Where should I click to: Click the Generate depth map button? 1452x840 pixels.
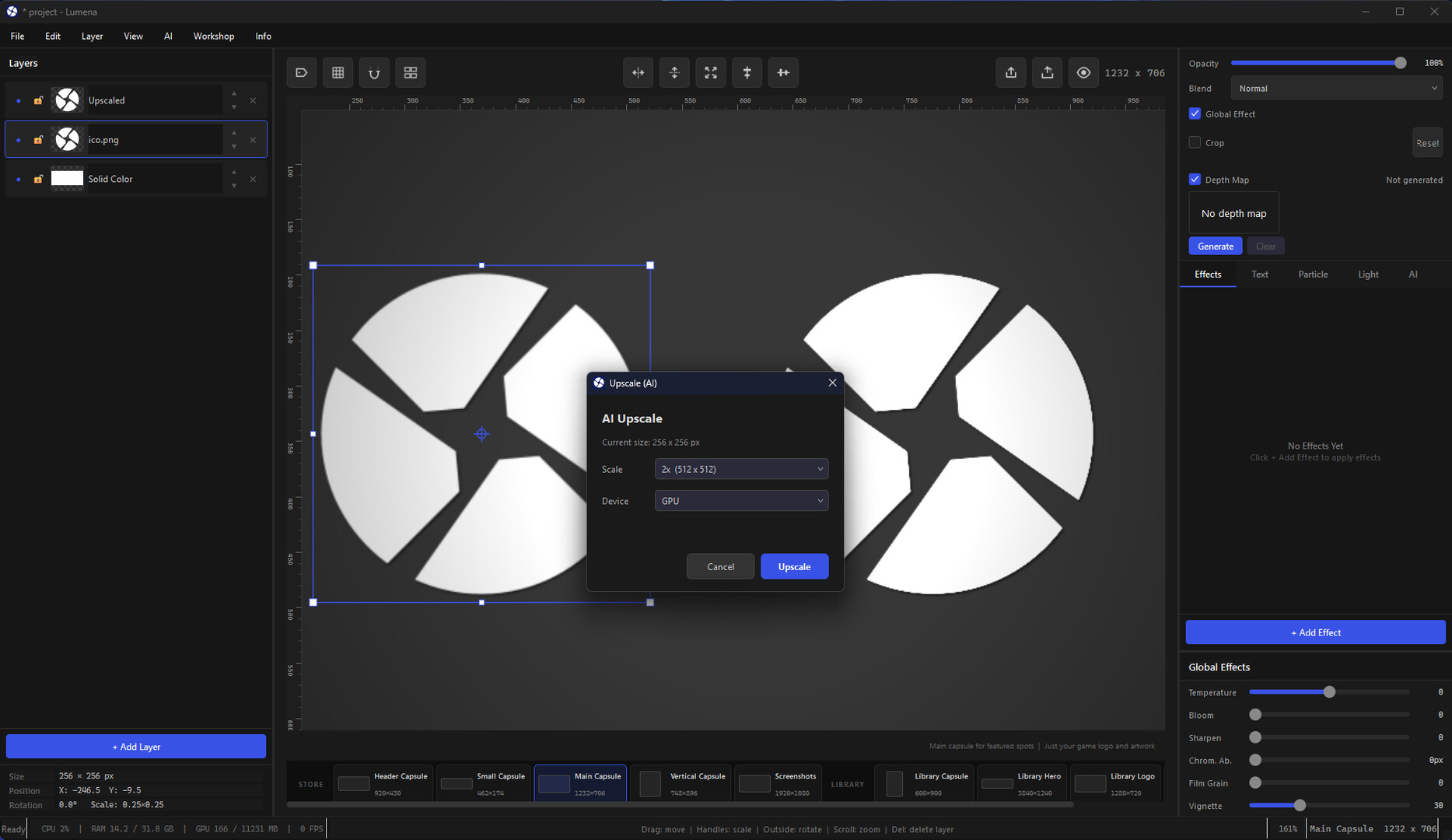[1215, 246]
